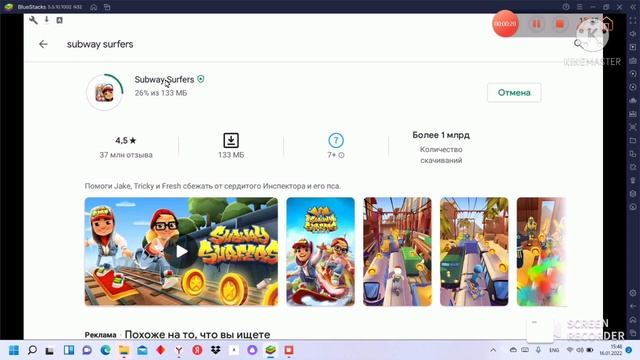Viewport: 640px width, 360px height.
Task: Click the 'subway surfers' search field
Action: tap(100, 44)
